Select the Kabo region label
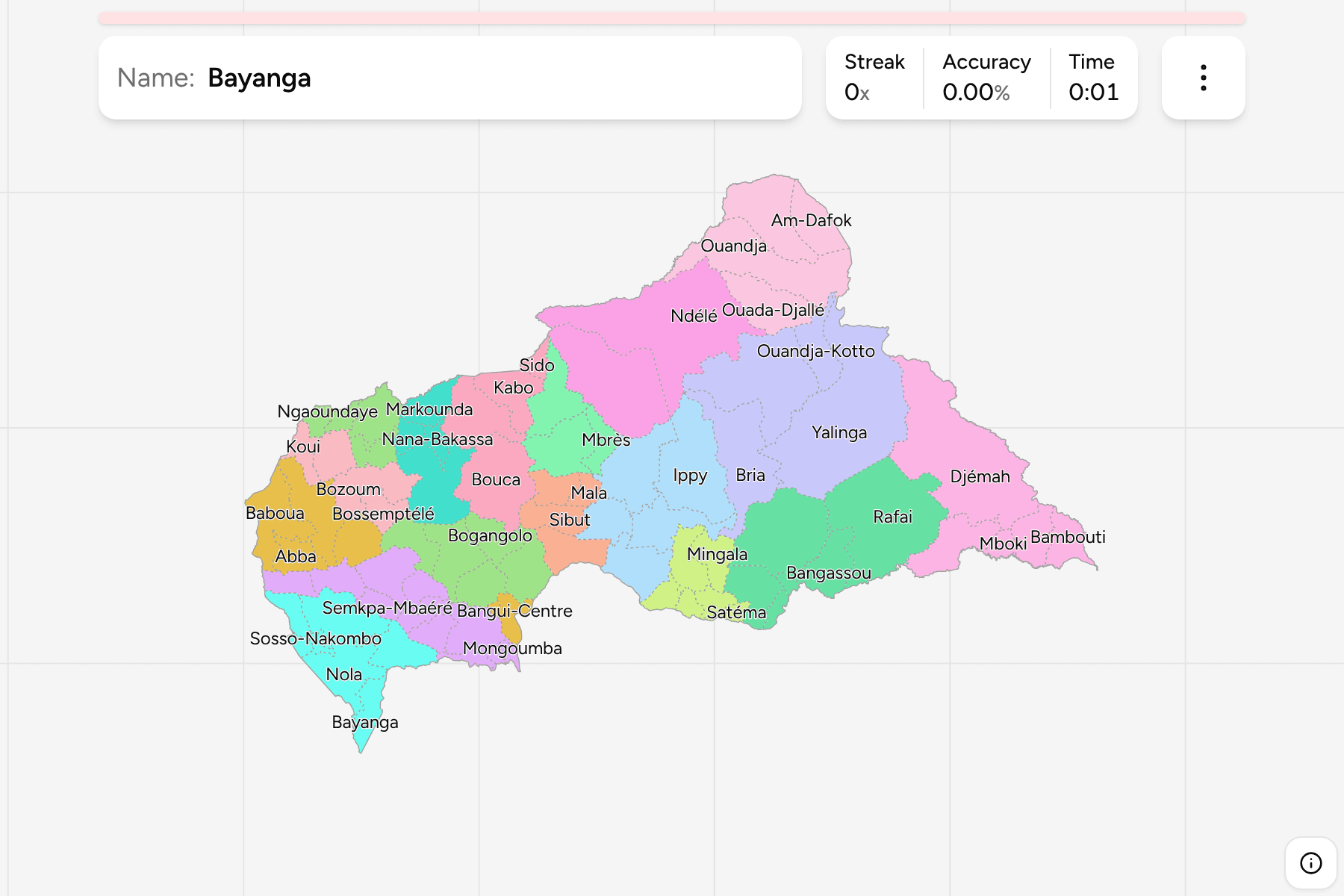The image size is (1344, 896). pyautogui.click(x=514, y=388)
